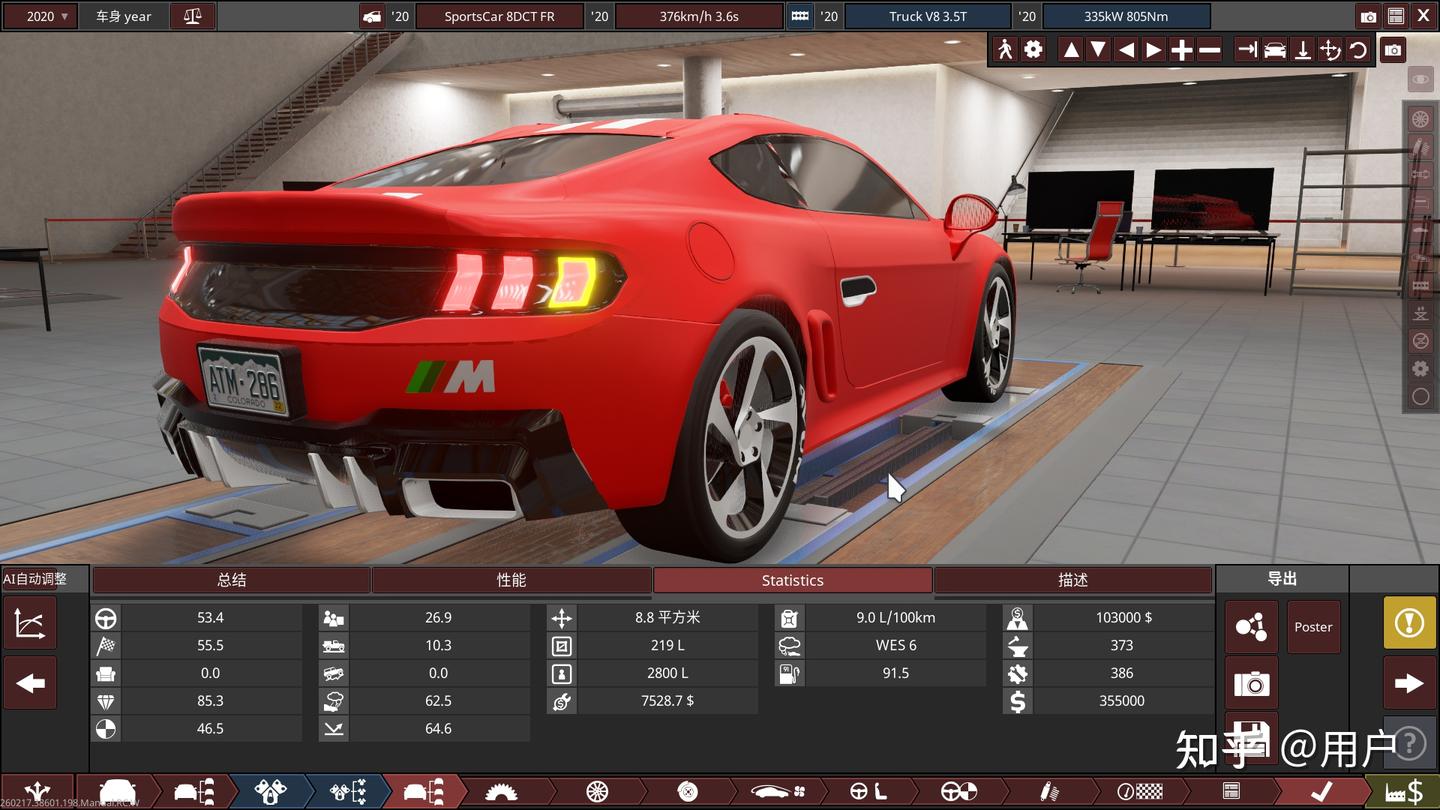Rotate view left with left arrow
The height and width of the screenshot is (810, 1440).
tap(1126, 50)
